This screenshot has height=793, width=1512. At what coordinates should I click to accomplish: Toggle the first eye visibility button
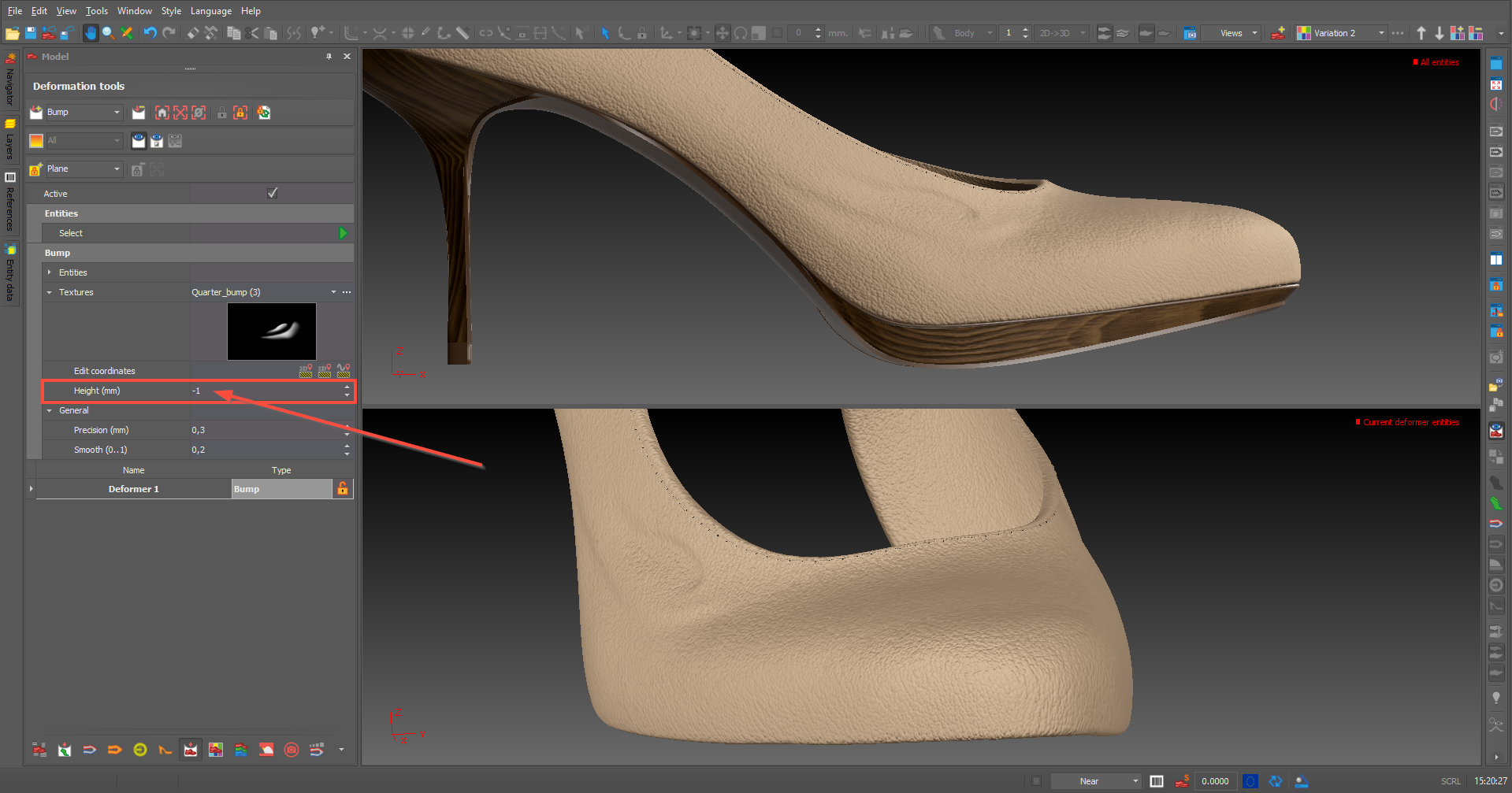[139, 141]
